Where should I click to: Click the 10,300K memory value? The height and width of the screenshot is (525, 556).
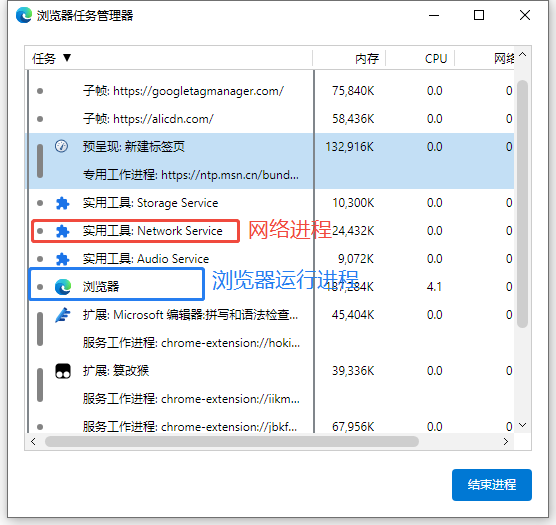(353, 203)
